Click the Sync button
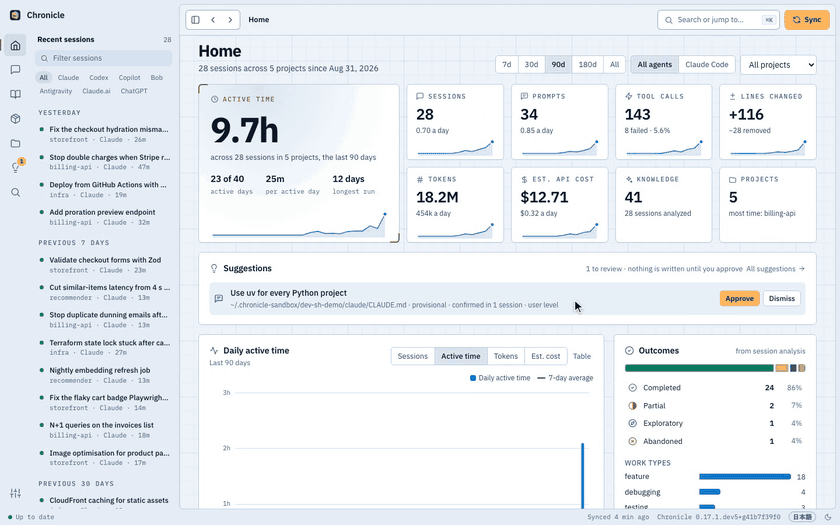This screenshot has width=840, height=525. coord(807,20)
